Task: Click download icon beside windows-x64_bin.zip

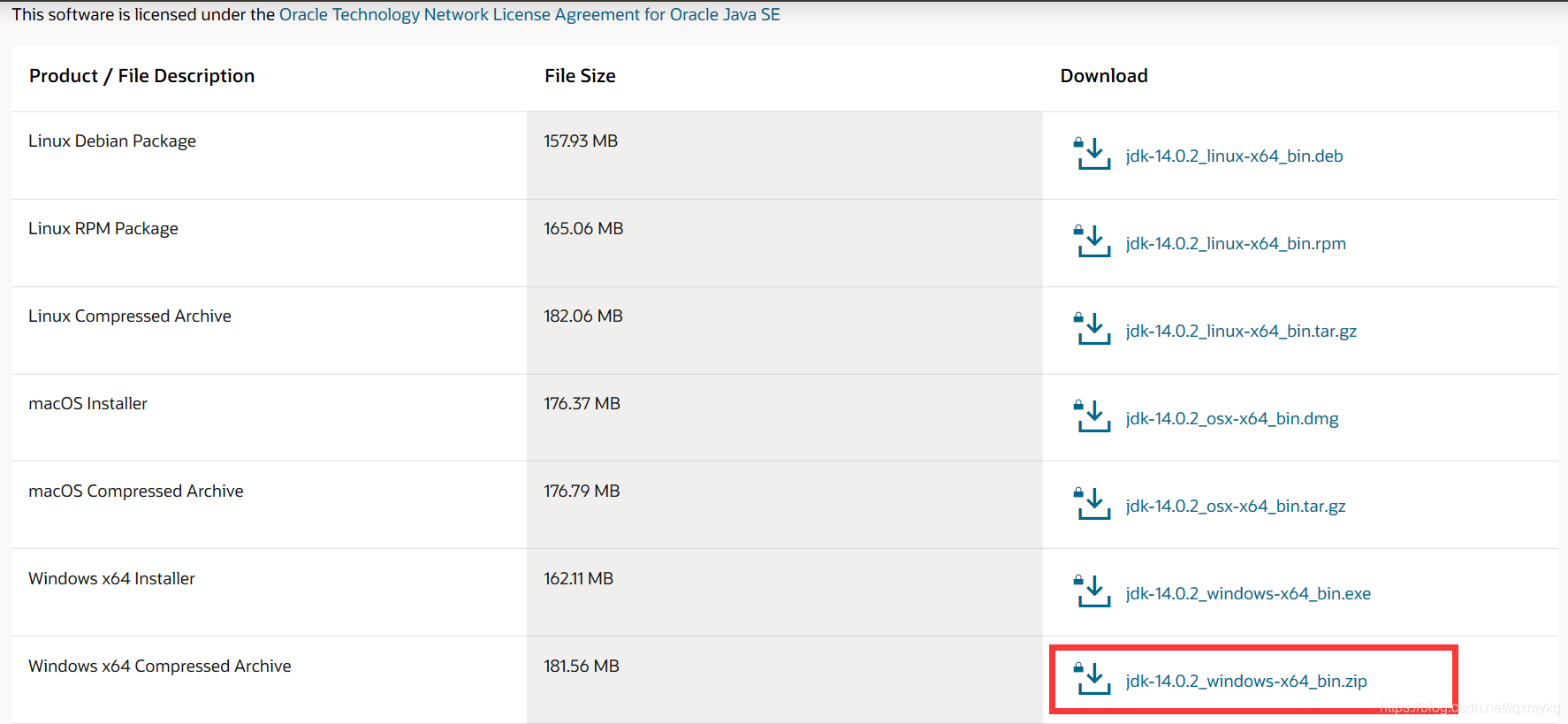Action: coord(1092,679)
